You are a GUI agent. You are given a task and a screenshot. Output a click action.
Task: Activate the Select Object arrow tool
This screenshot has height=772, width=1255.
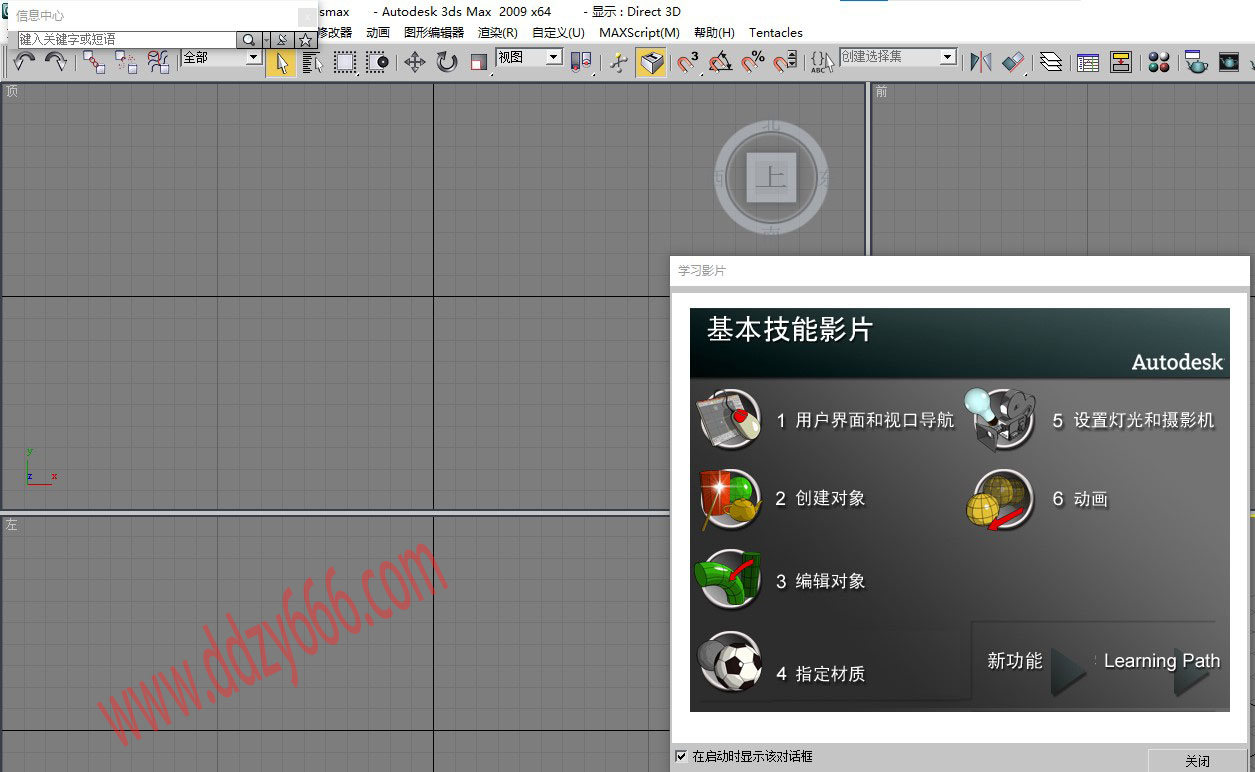(x=281, y=62)
